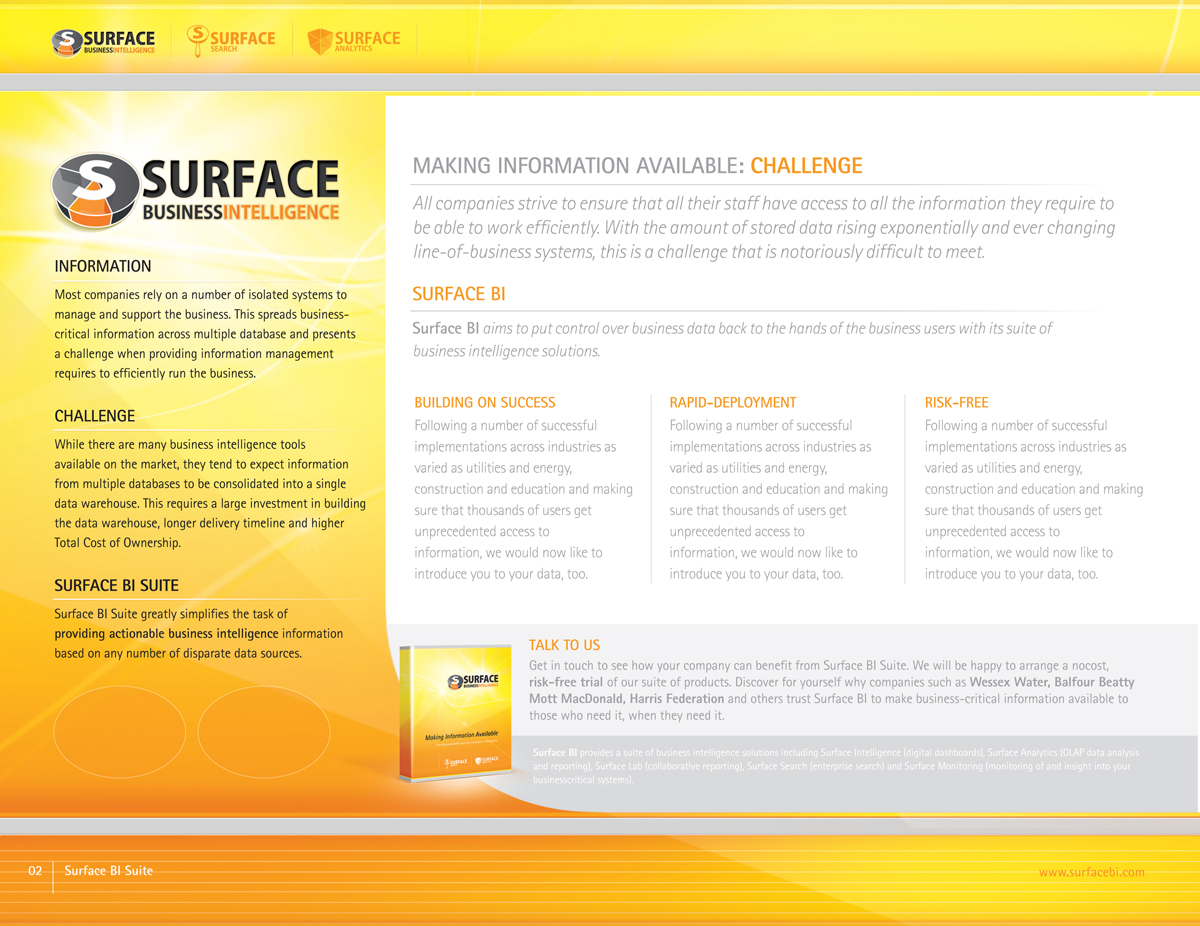Click the paragraph under RISK-FREE
The image size is (1200, 926).
1034,500
